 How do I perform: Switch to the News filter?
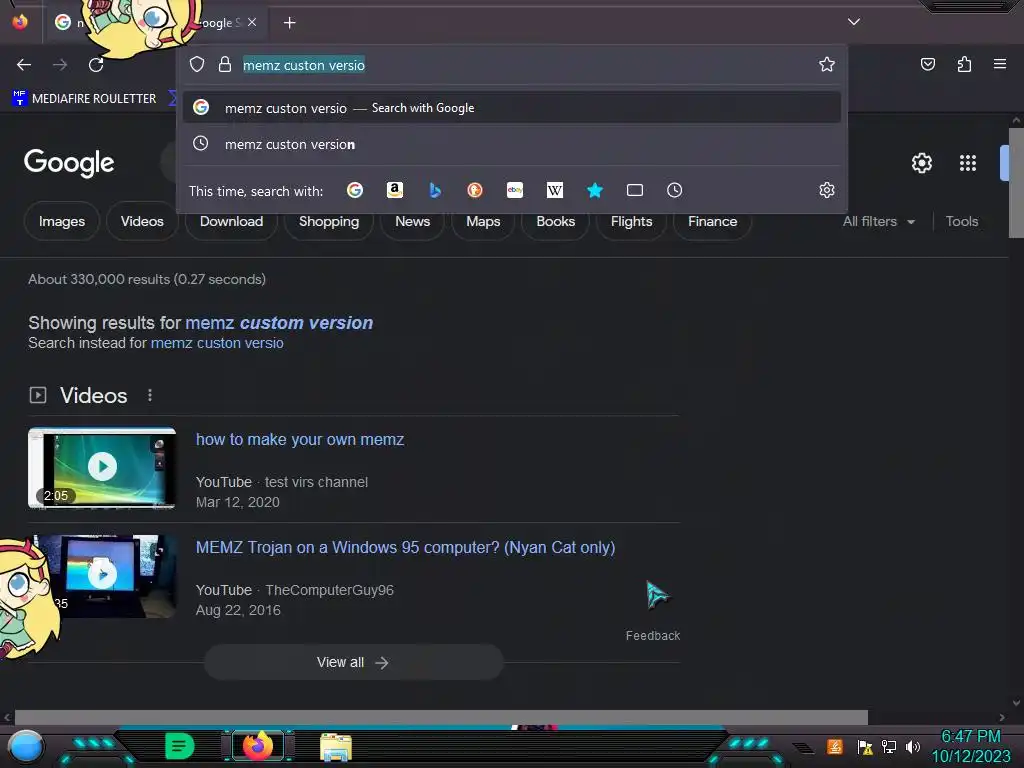413,221
